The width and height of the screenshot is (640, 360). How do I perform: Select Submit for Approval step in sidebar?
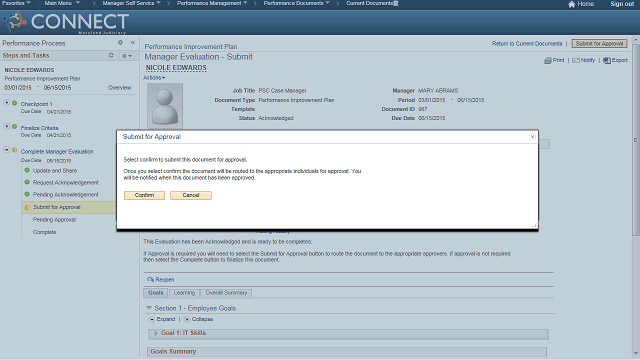pyautogui.click(x=57, y=207)
